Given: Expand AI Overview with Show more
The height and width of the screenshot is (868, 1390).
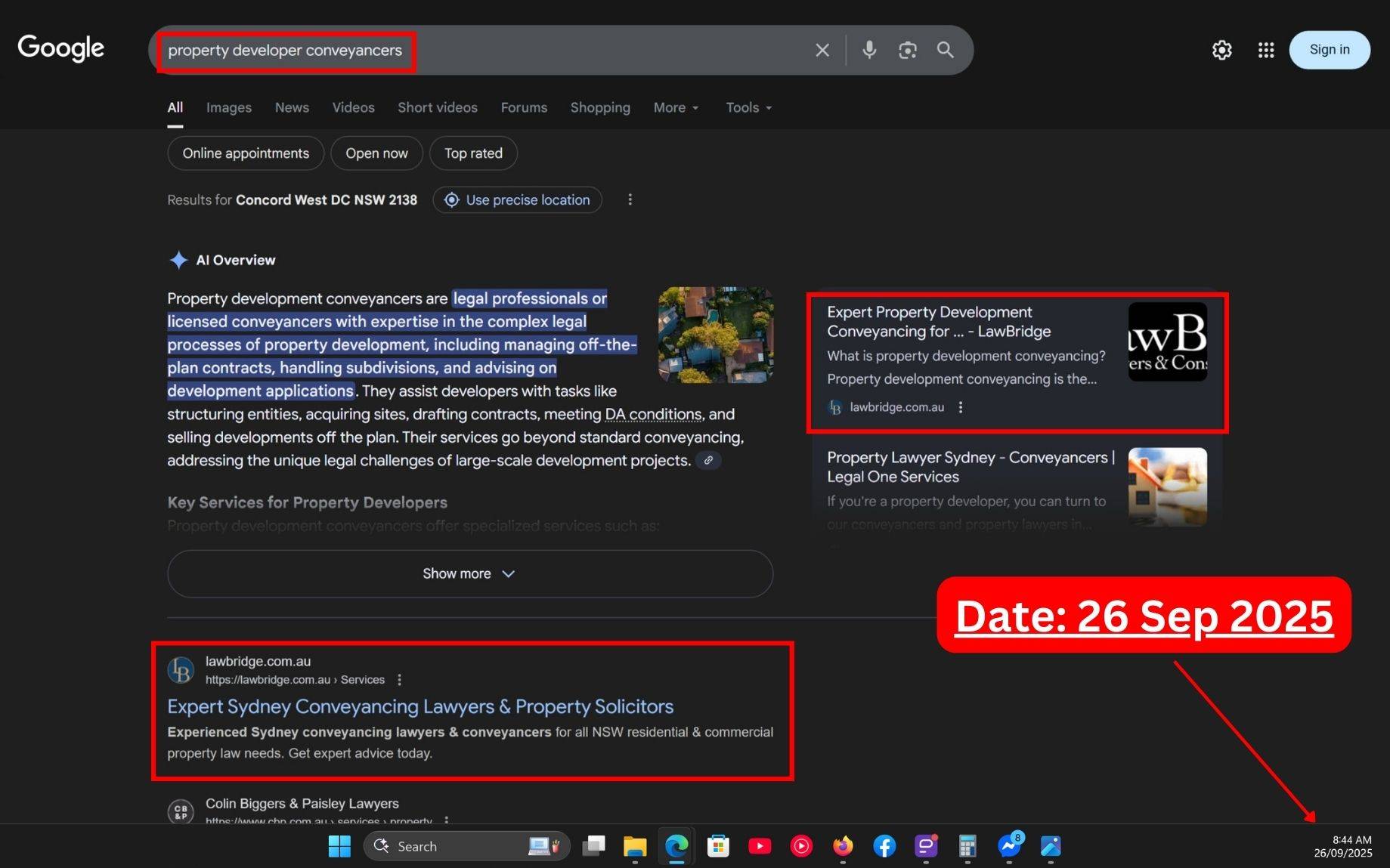Looking at the screenshot, I should [x=469, y=574].
